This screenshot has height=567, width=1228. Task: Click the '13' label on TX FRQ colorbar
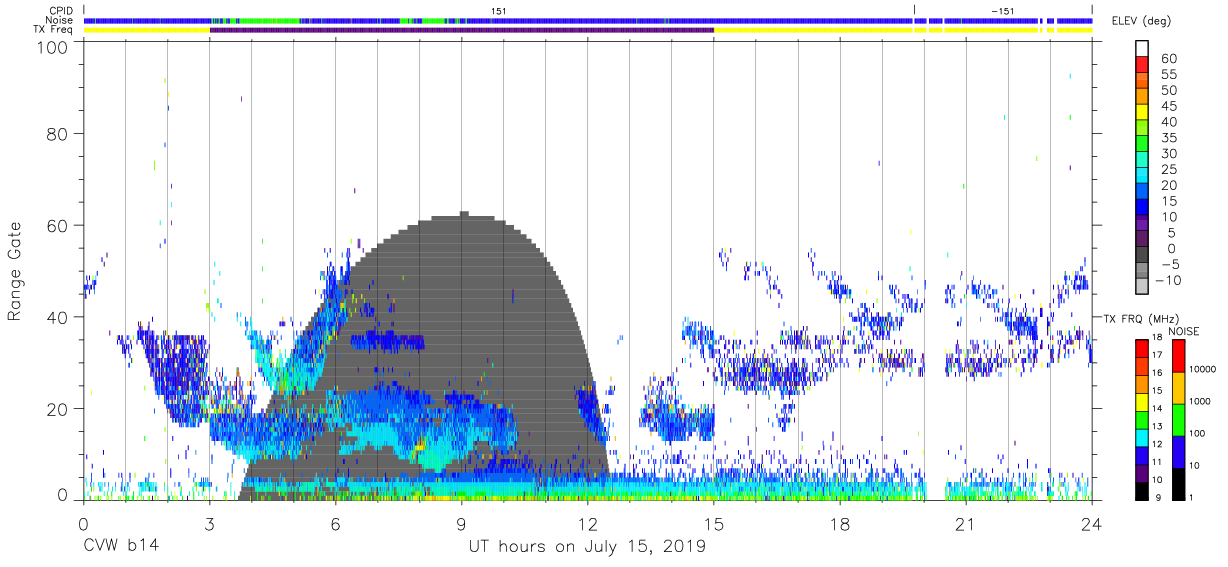(x=1156, y=428)
